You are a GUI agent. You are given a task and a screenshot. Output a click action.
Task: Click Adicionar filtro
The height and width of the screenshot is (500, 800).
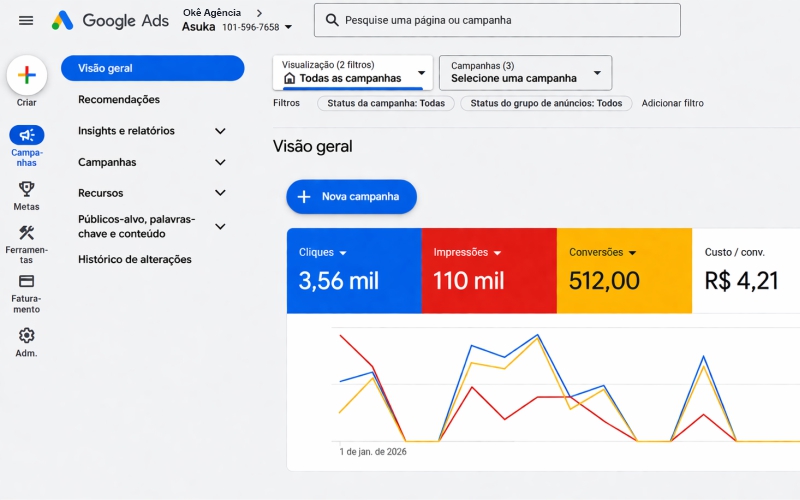tap(672, 103)
